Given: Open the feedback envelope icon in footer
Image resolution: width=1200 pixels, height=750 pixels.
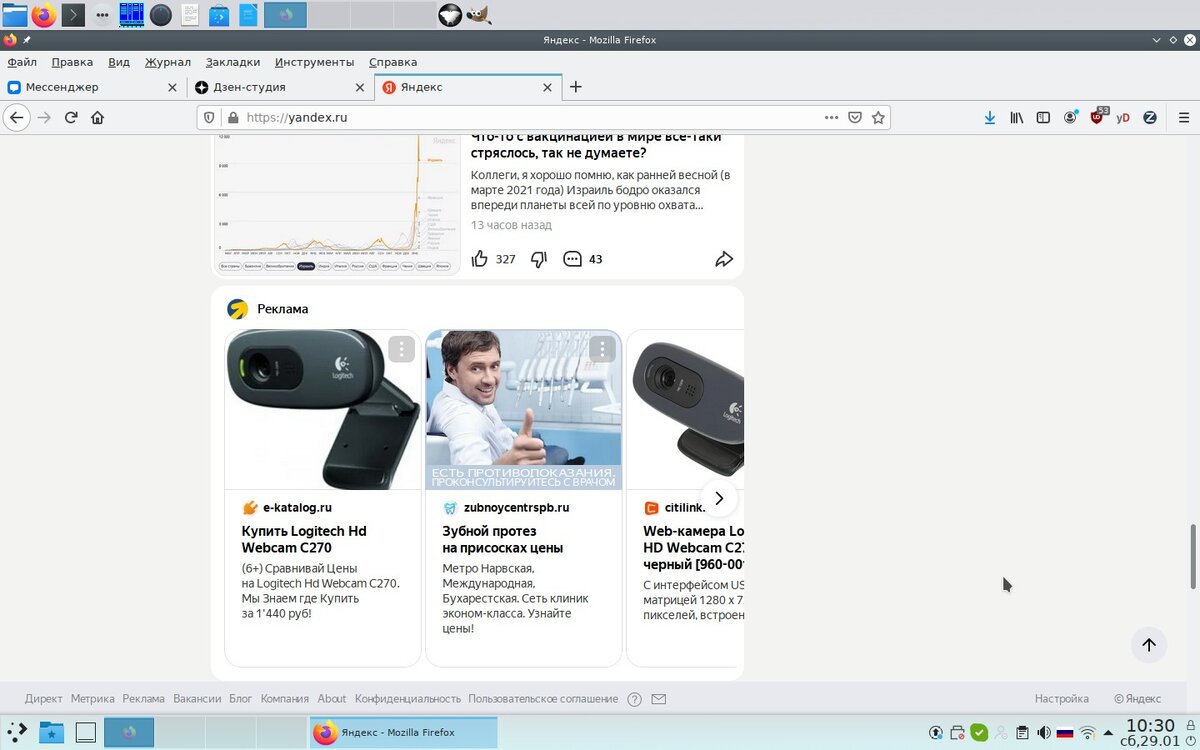Looking at the screenshot, I should pos(658,699).
